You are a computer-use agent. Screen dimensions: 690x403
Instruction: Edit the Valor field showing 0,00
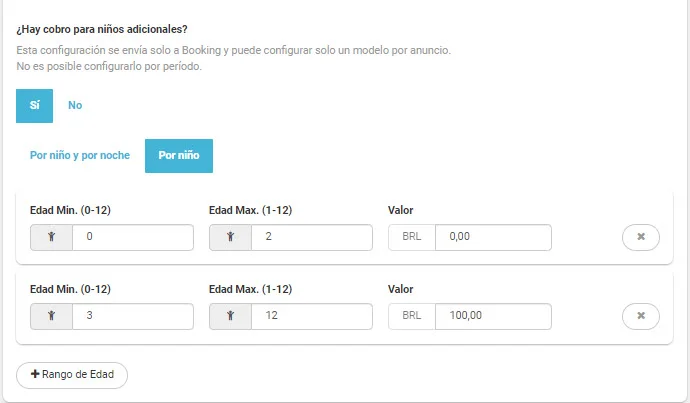pyautogui.click(x=493, y=238)
